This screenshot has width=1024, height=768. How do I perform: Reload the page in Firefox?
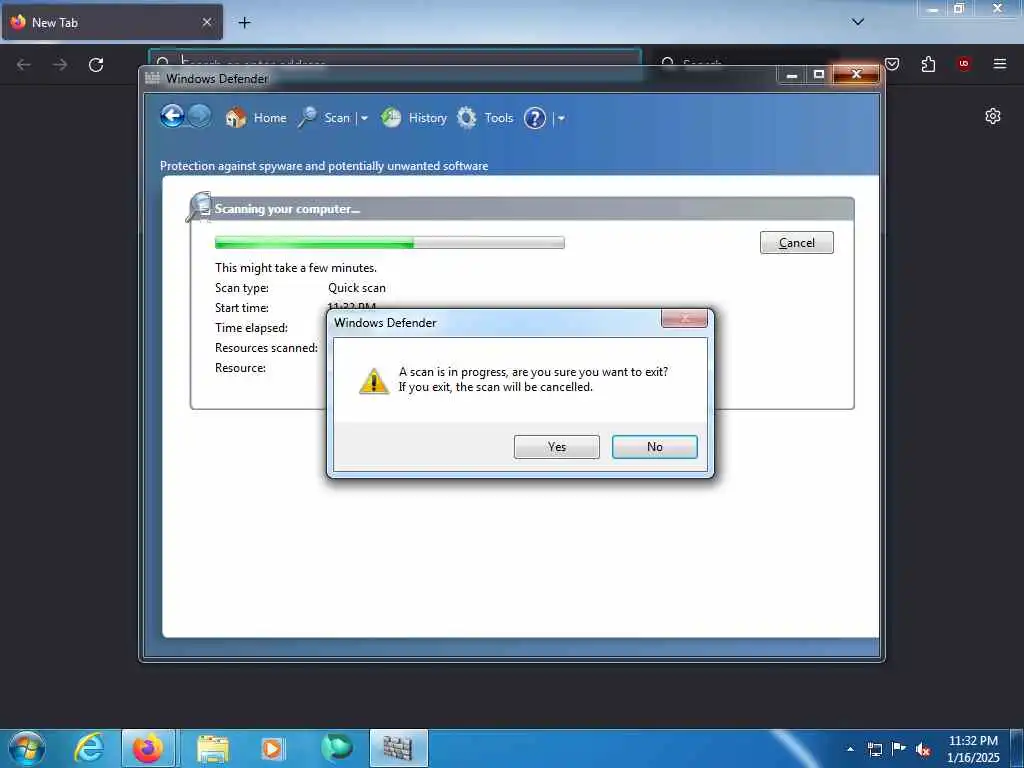96,64
